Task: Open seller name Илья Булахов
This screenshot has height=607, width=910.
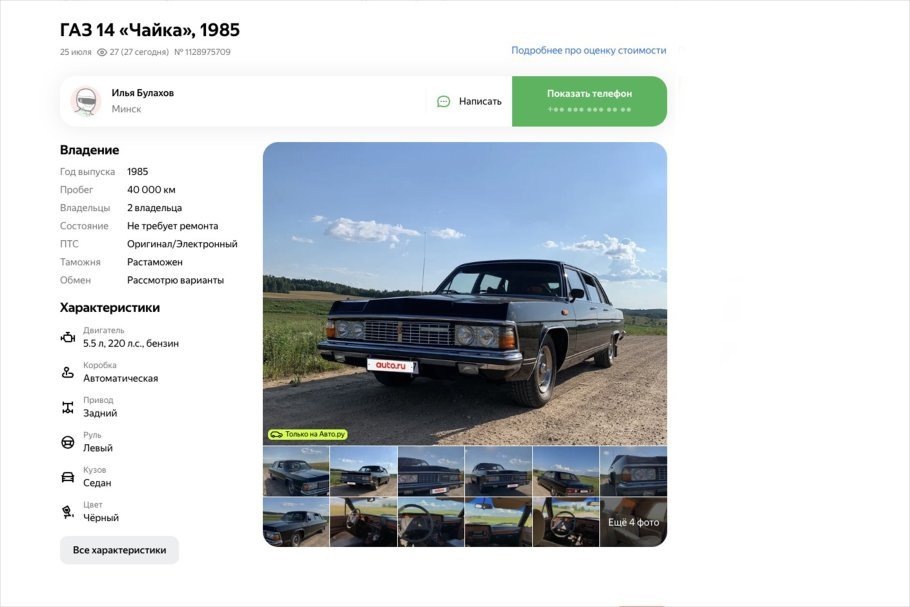Action: point(143,93)
